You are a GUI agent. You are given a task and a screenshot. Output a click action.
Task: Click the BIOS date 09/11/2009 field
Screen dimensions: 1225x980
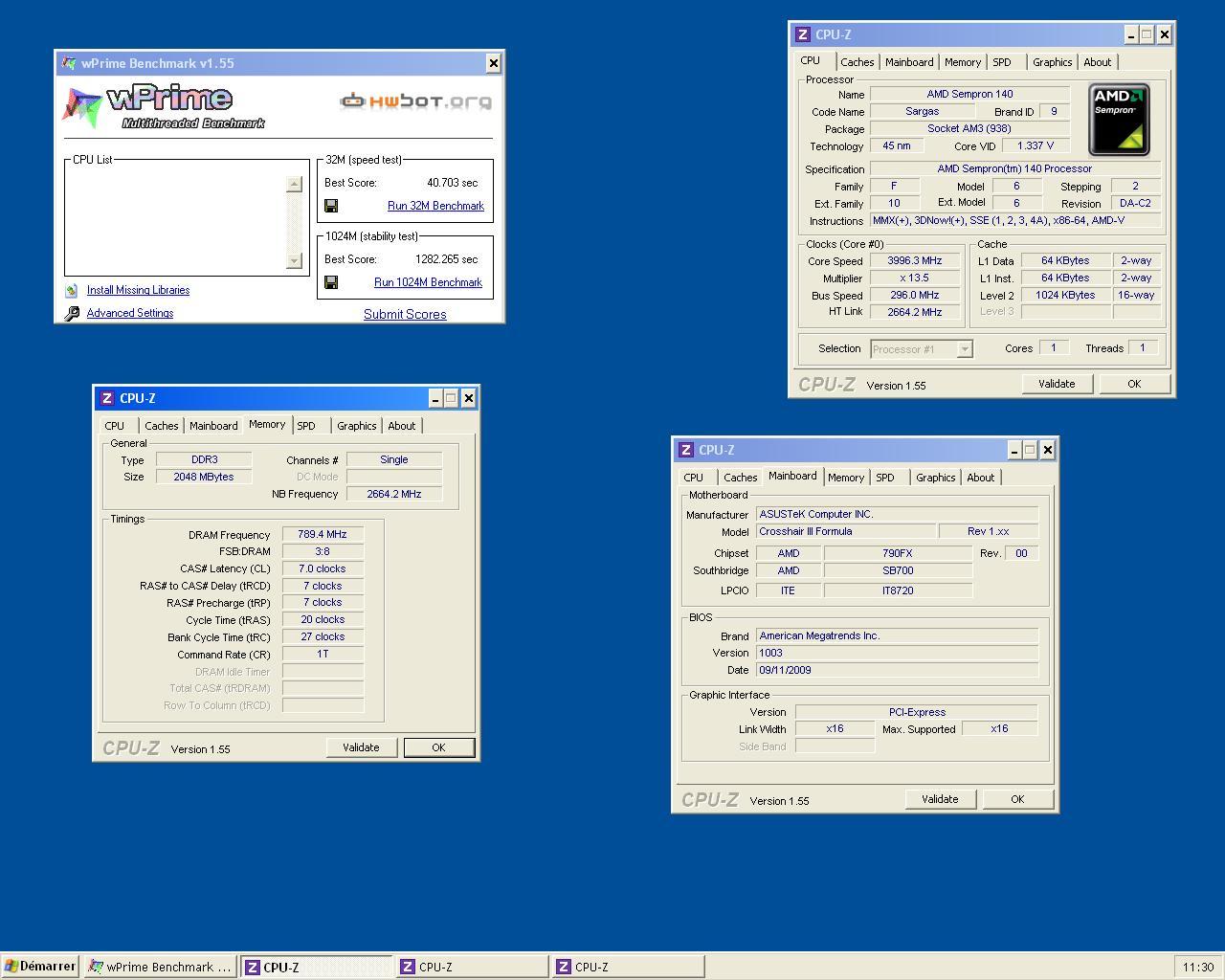click(x=897, y=670)
